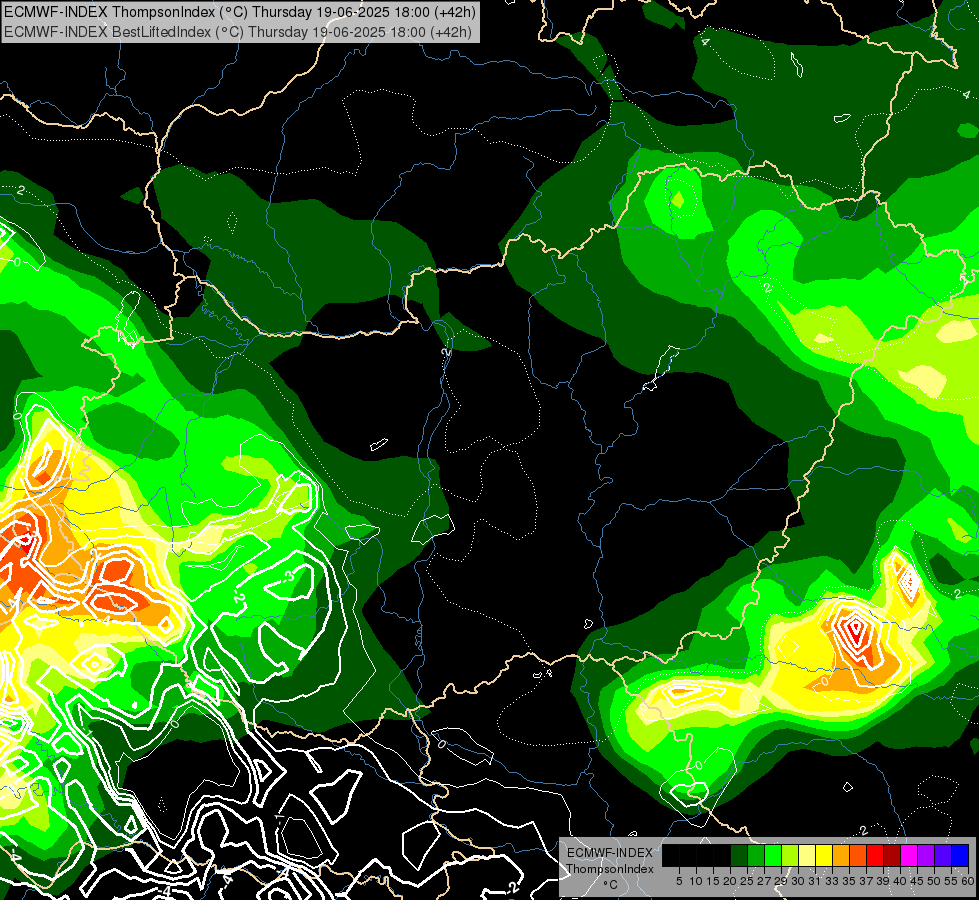Click the legend tick label 29

coord(781,881)
